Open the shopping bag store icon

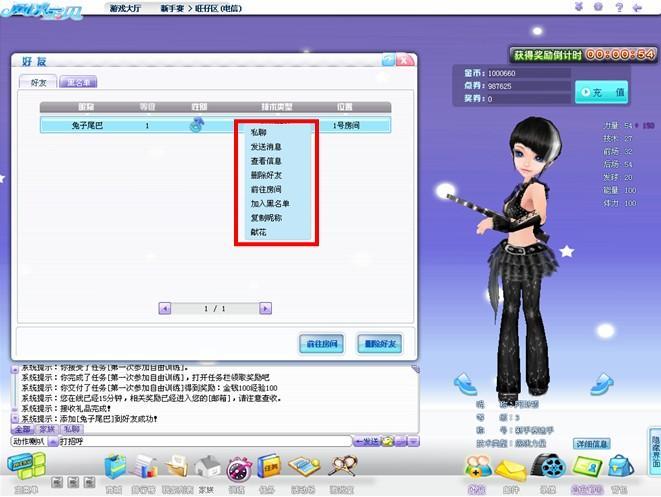pos(115,467)
